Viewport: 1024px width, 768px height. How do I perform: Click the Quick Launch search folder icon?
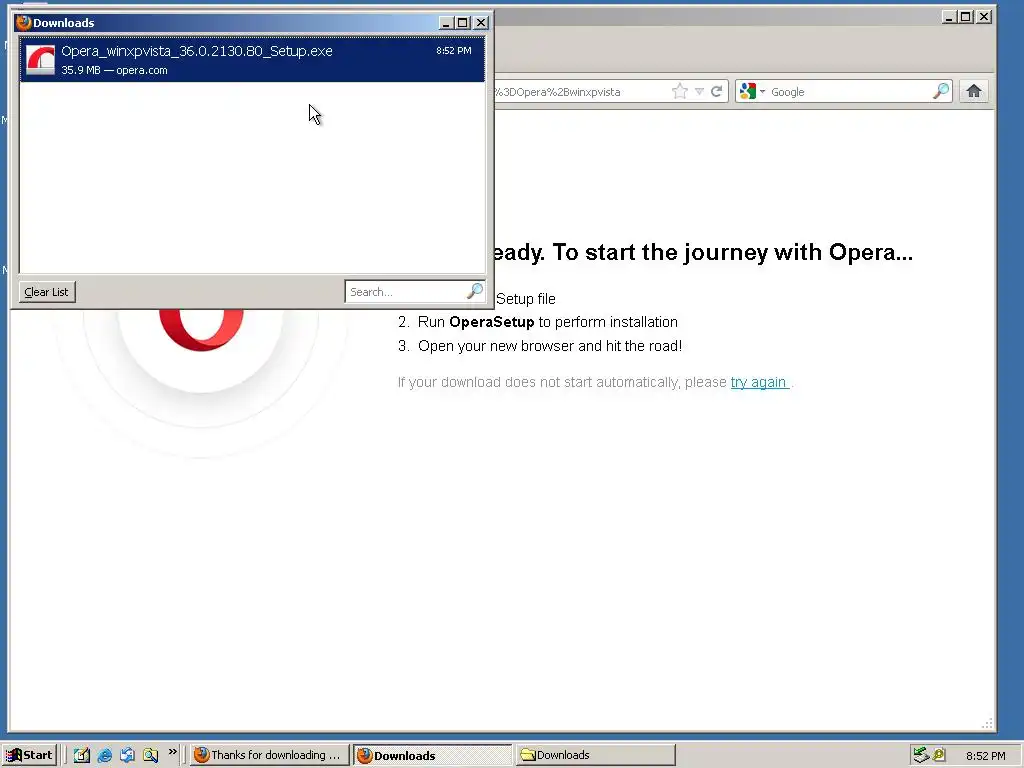[x=151, y=755]
